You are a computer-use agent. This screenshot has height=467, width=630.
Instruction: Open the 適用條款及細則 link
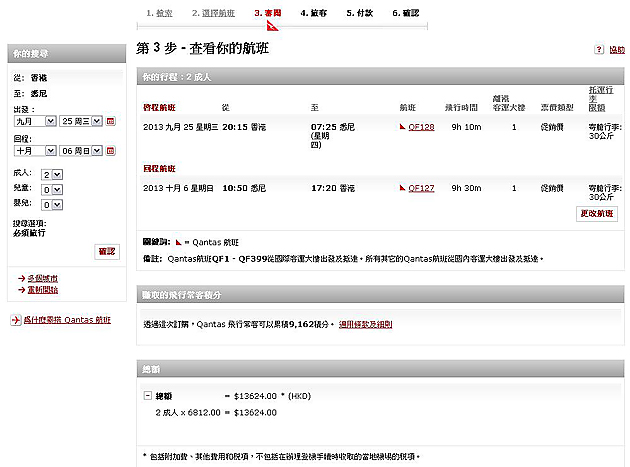365,324
